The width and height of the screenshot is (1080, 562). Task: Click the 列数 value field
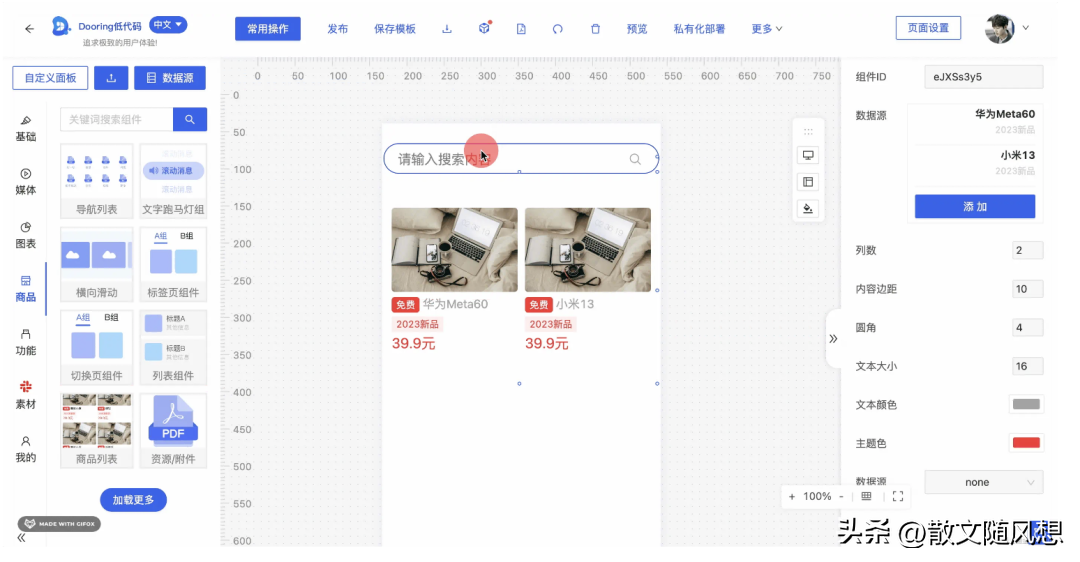[1027, 251]
